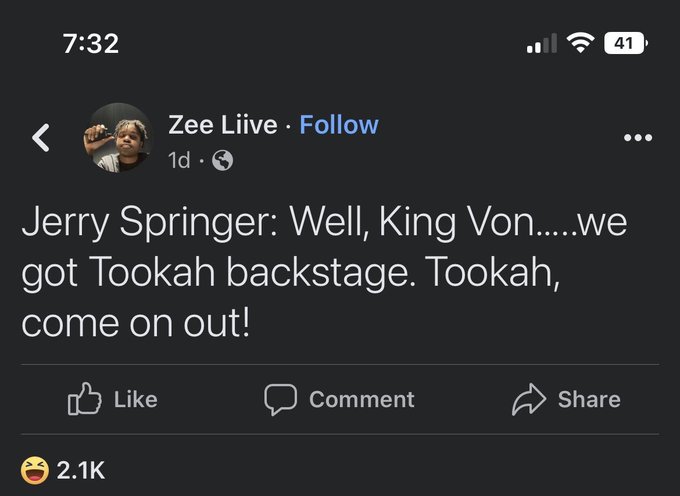Viewport: 680px width, 496px height.
Task: Tap the cellular signal bars icon
Action: (541, 44)
